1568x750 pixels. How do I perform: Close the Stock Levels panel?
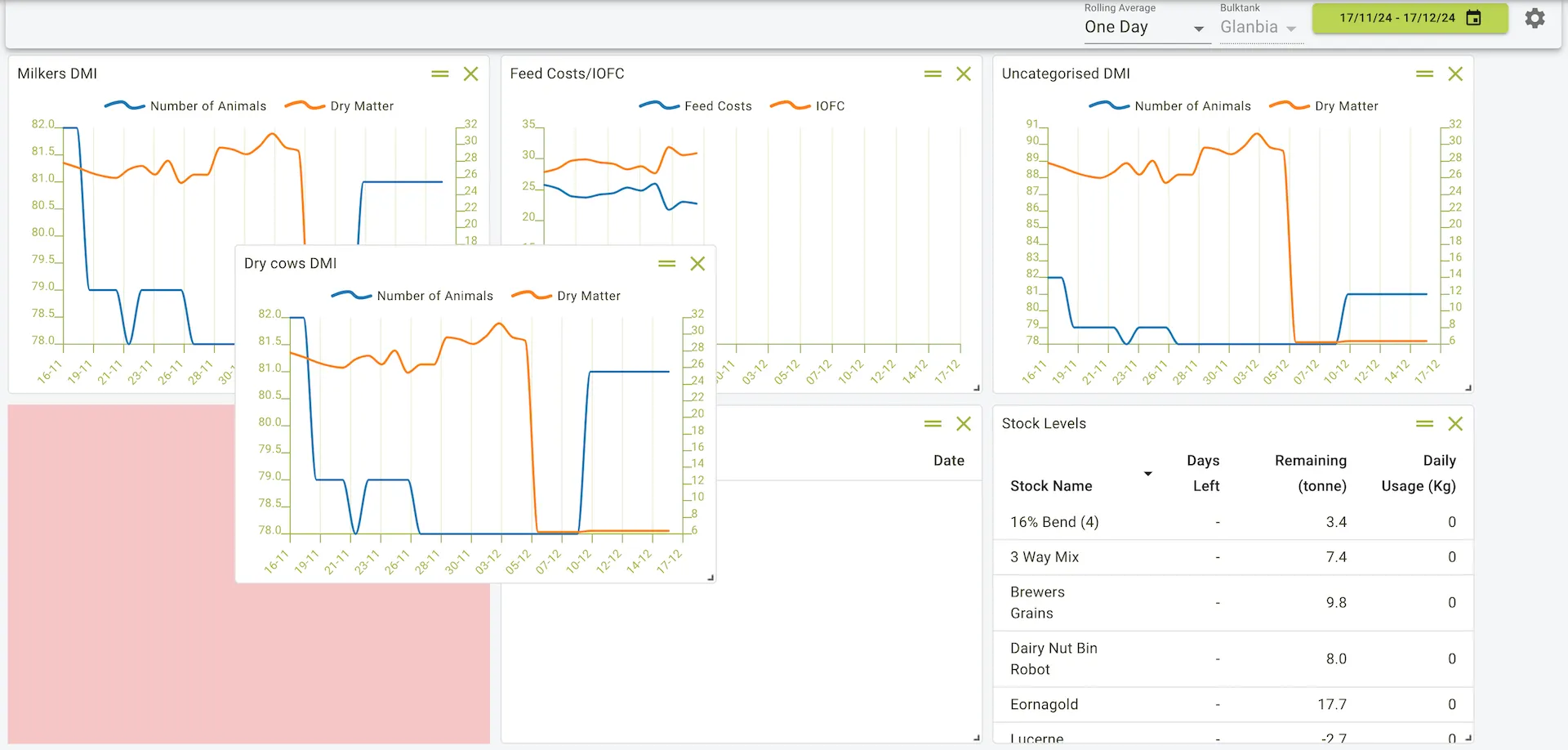tap(1455, 424)
